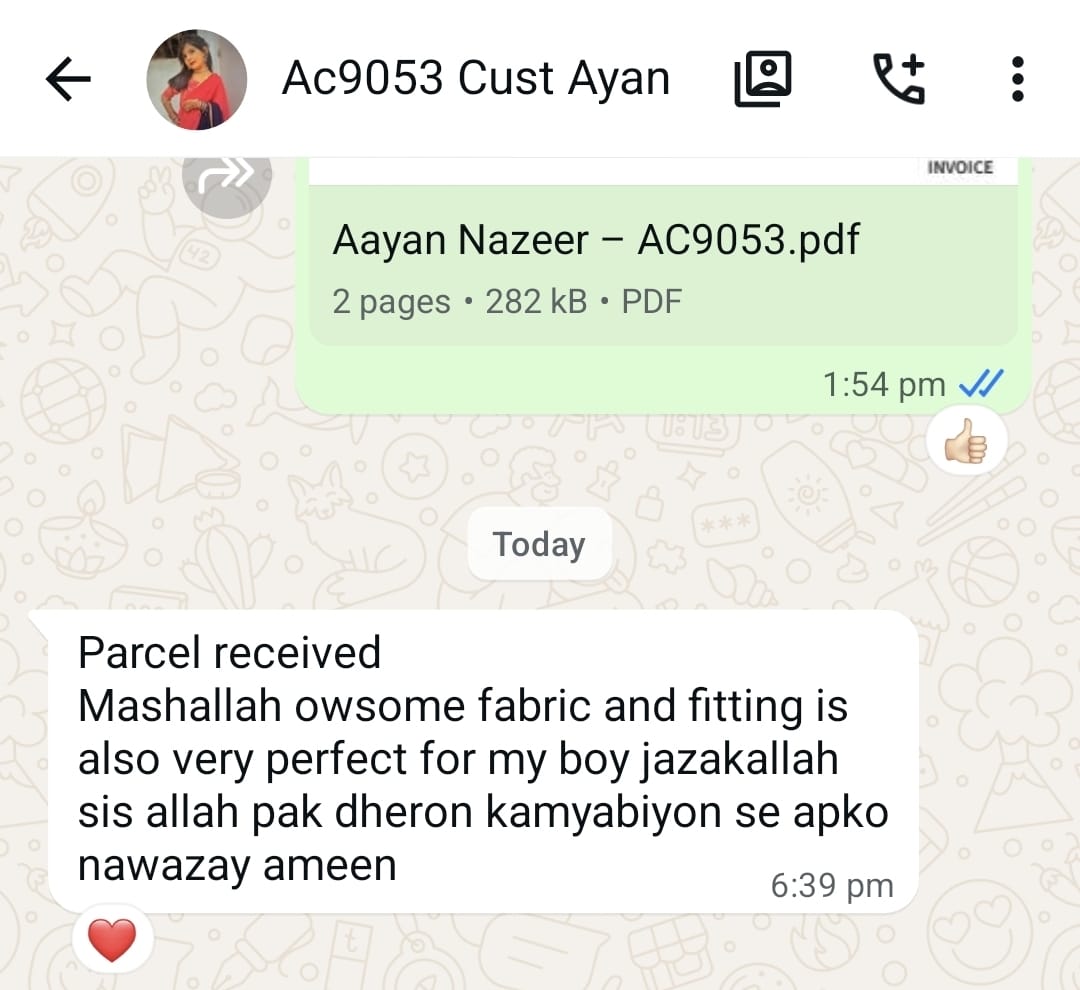The width and height of the screenshot is (1080, 990).
Task: Tap the 1:54 pm timestamp
Action: coord(884,384)
